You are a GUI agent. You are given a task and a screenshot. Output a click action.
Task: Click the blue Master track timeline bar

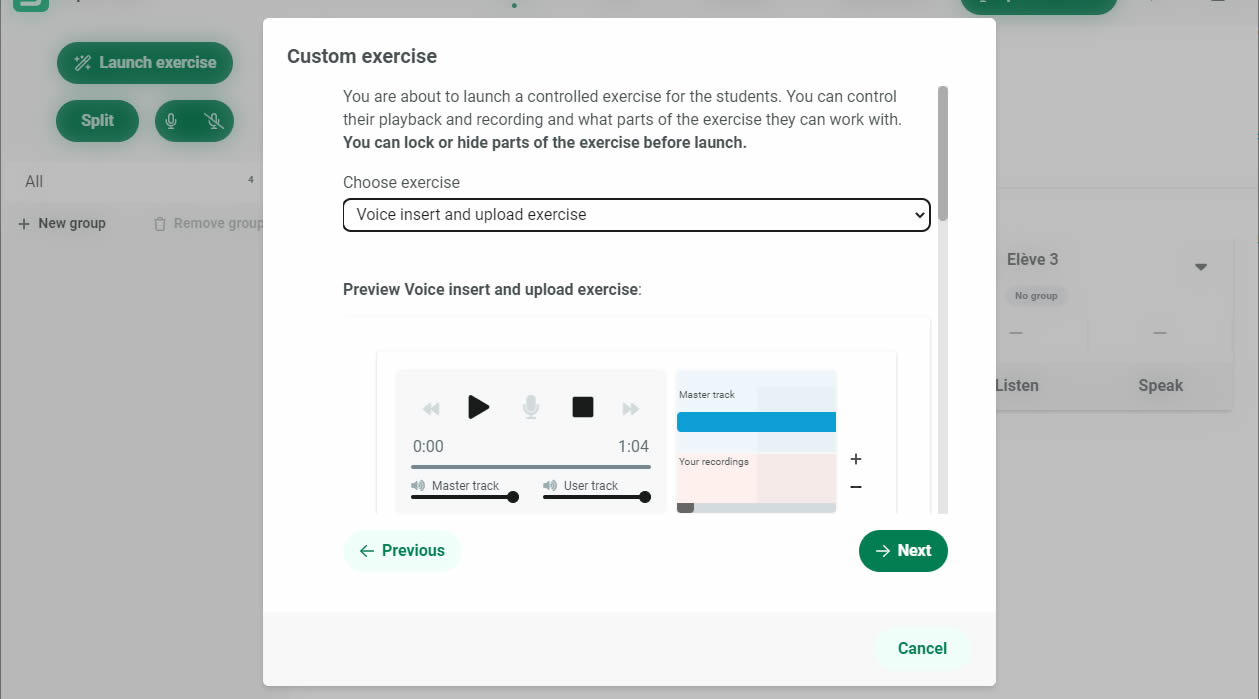(756, 422)
